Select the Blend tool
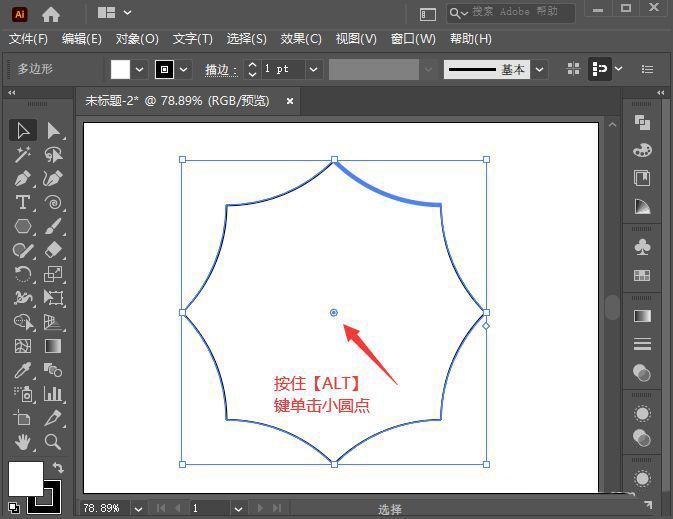 (x=53, y=370)
